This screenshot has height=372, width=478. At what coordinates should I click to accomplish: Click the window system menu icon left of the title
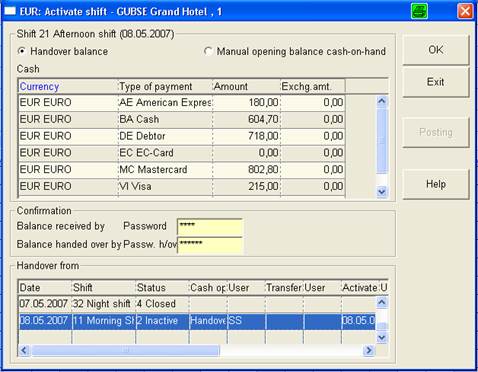pos(10,12)
